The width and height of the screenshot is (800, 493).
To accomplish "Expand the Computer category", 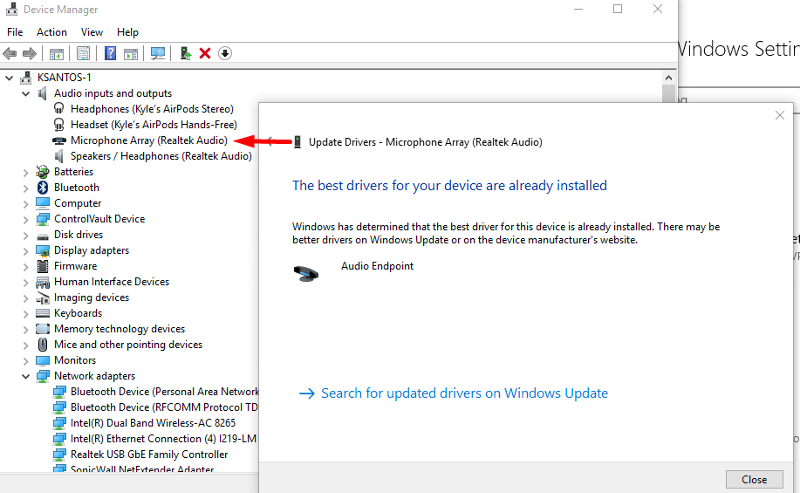I will pyautogui.click(x=26, y=204).
